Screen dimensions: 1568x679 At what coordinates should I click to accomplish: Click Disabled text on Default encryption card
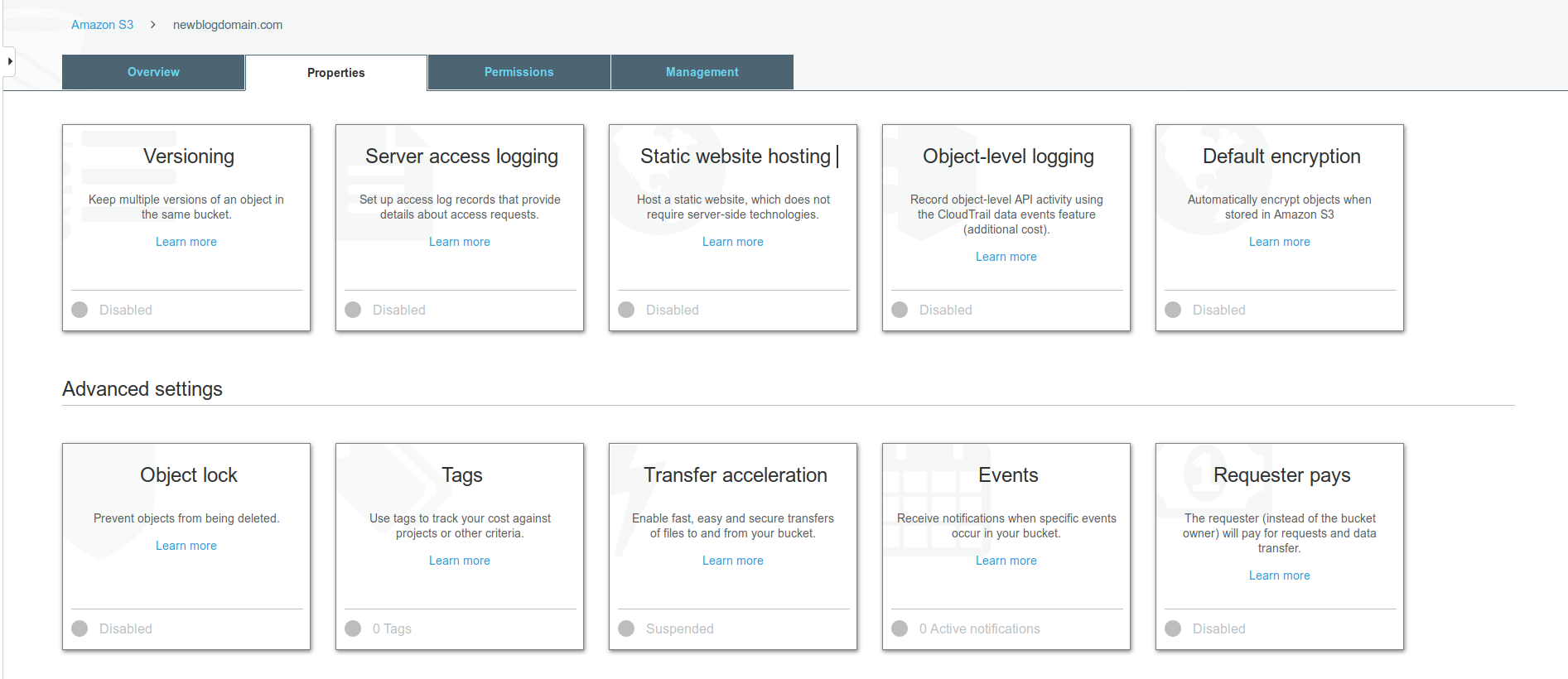click(x=1219, y=310)
